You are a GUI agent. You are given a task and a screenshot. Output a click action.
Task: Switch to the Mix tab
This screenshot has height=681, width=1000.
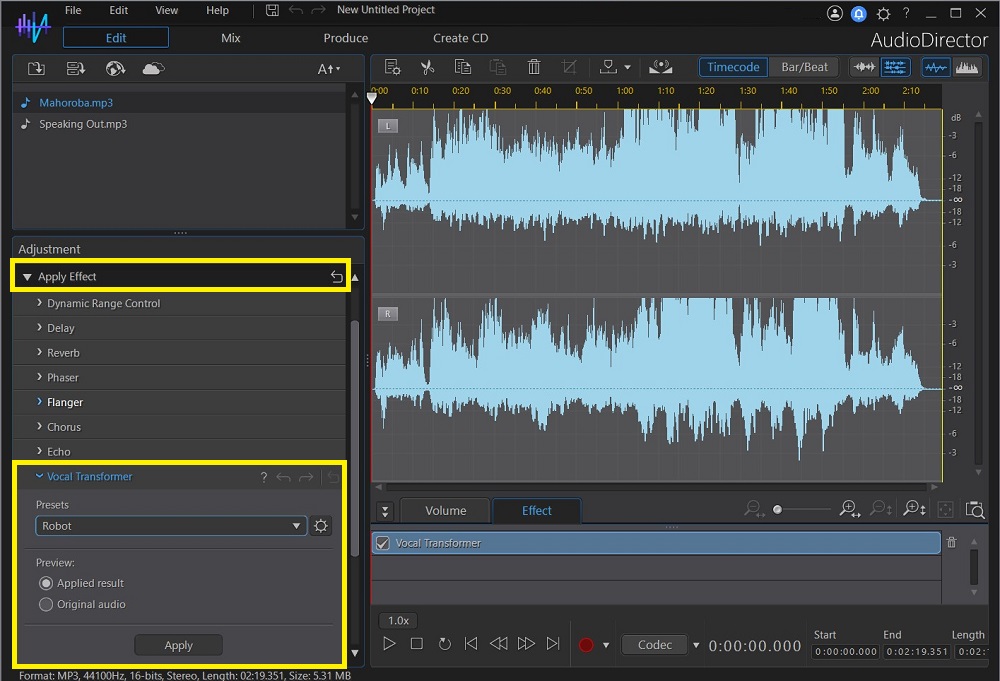point(230,37)
